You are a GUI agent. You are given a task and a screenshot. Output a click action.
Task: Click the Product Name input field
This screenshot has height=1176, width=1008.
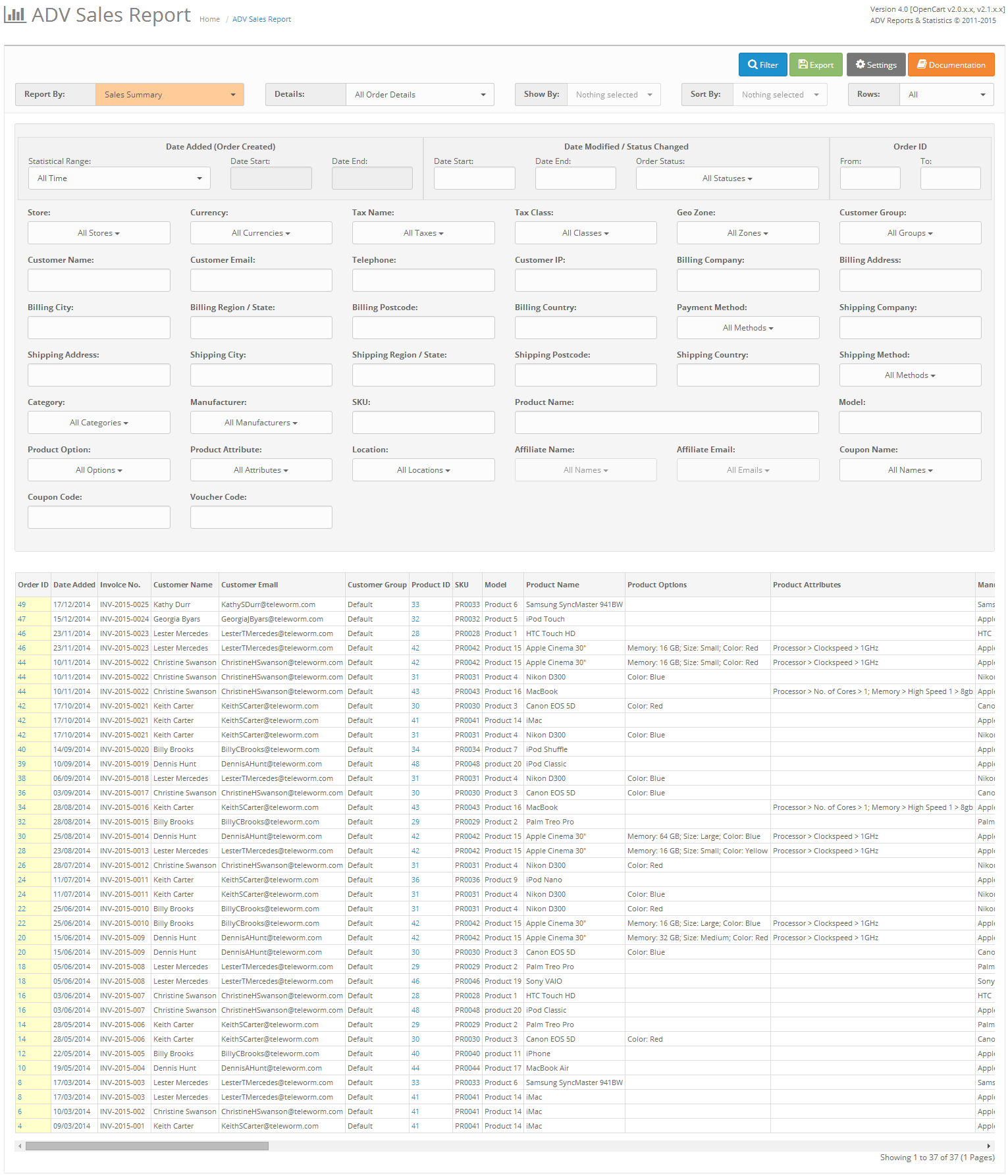666,422
